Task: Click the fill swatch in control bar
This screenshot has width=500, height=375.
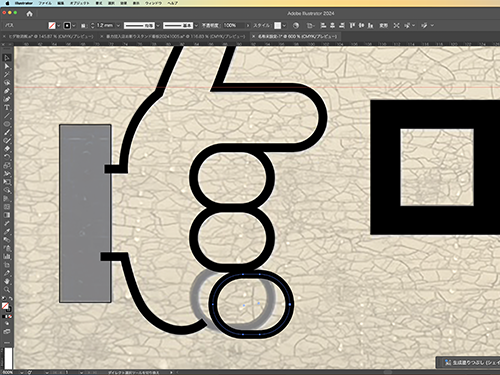Action: coord(52,25)
